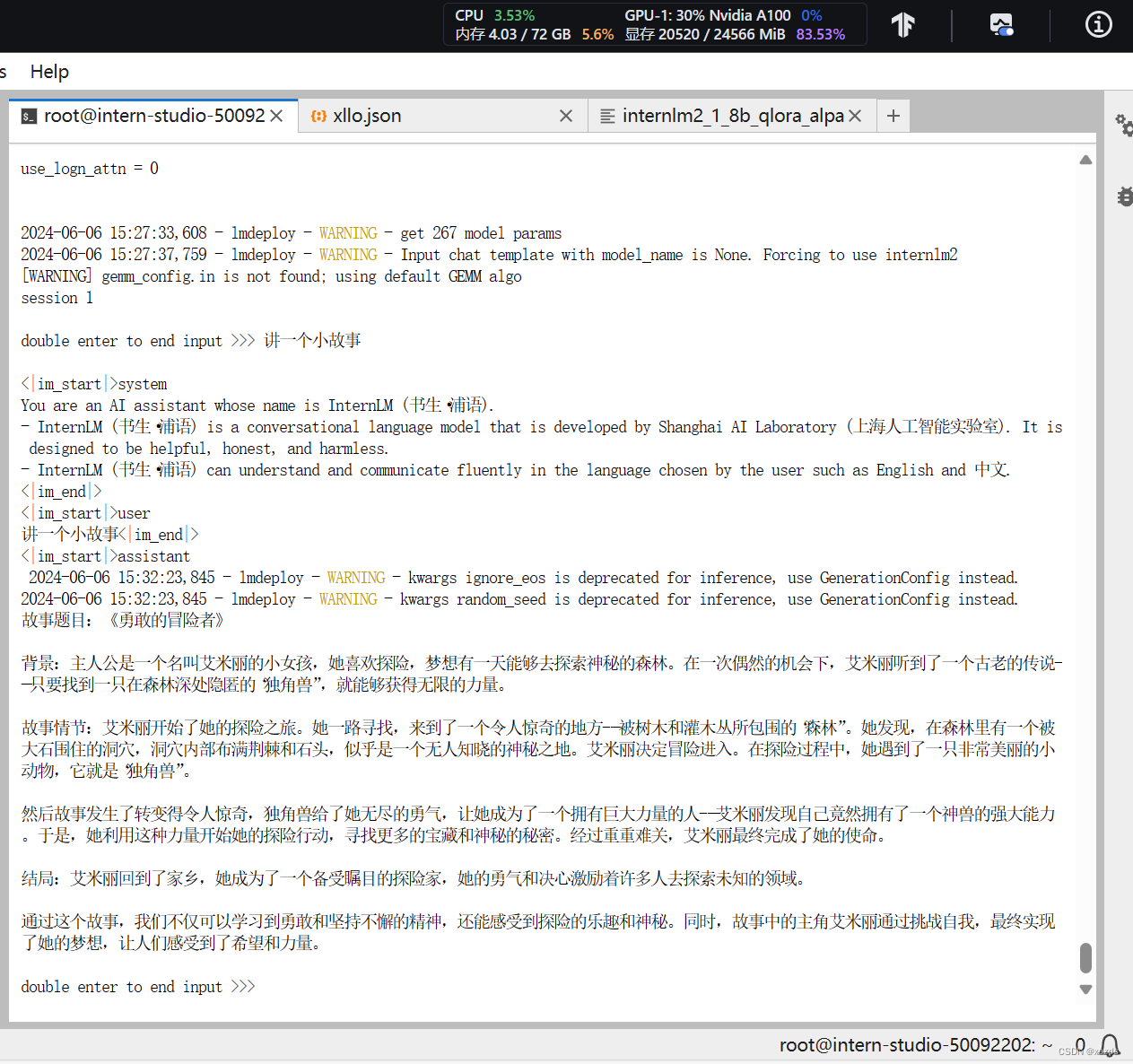1133x1064 pixels.
Task: Click the CPU 3.53% usage indicator
Action: [494, 15]
